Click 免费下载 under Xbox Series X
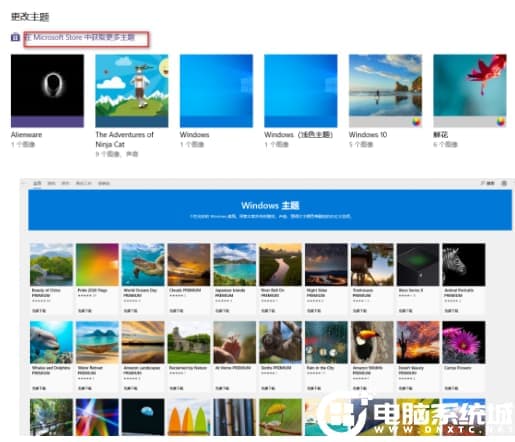This screenshot has height=442, width=515. coord(405,311)
